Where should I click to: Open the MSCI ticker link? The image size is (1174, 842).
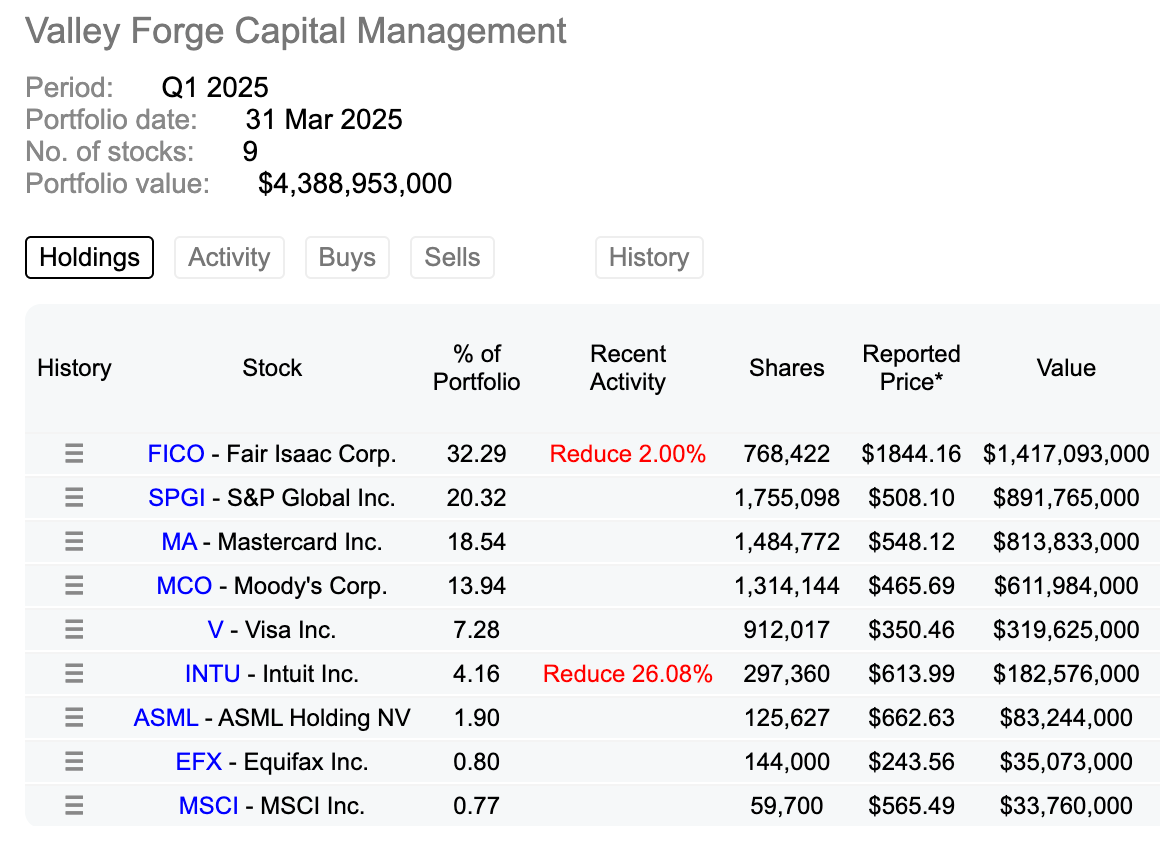[208, 805]
